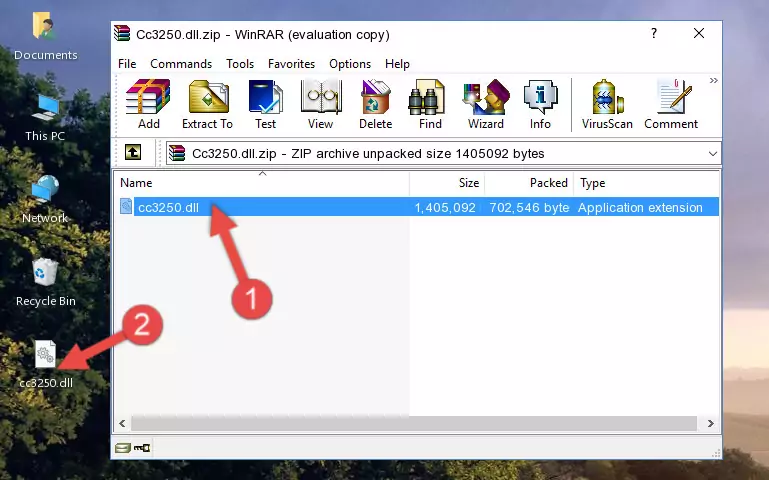Viewport: 769px width, 480px height.
Task: Go up one folder level
Action: [133, 152]
